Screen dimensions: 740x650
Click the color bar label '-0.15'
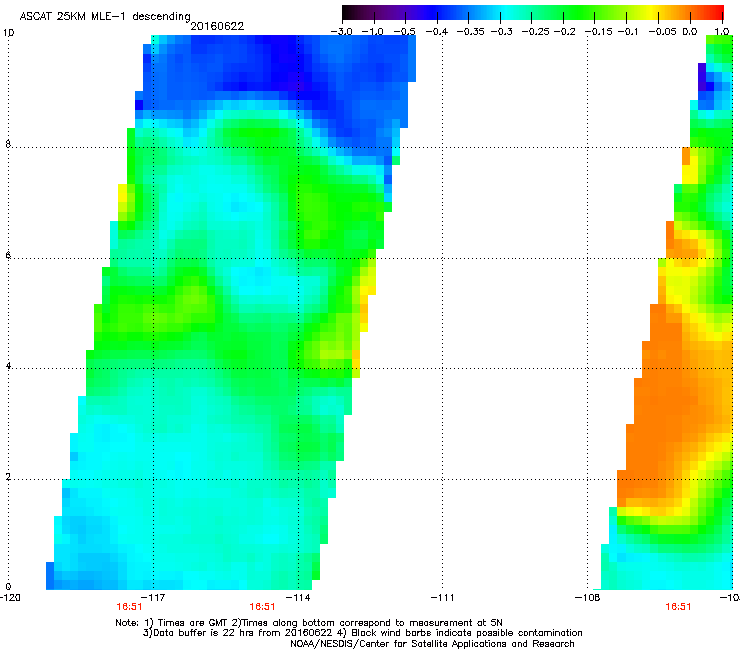(x=598, y=32)
